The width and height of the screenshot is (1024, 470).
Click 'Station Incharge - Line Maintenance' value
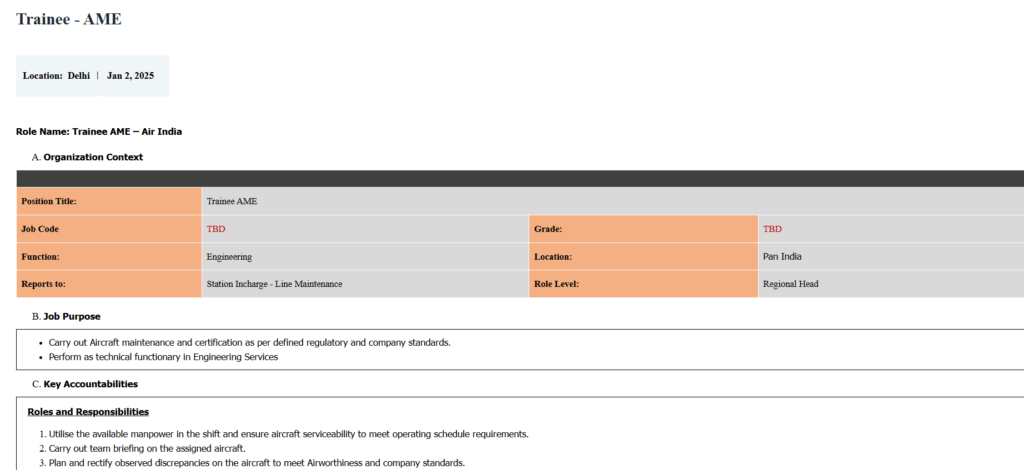(274, 284)
